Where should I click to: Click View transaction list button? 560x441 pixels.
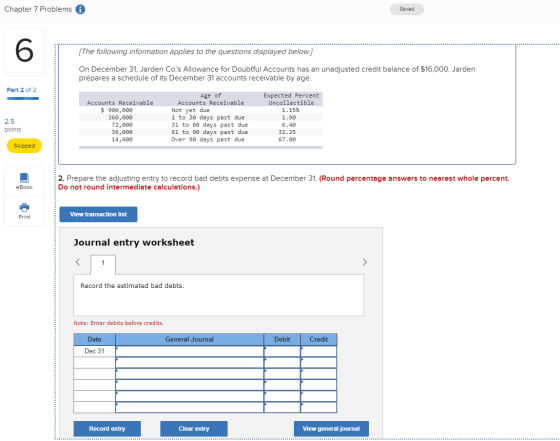(98, 214)
